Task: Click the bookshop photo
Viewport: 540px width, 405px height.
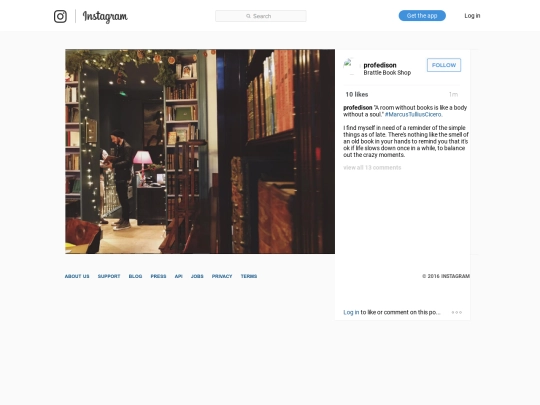Action: (x=200, y=152)
